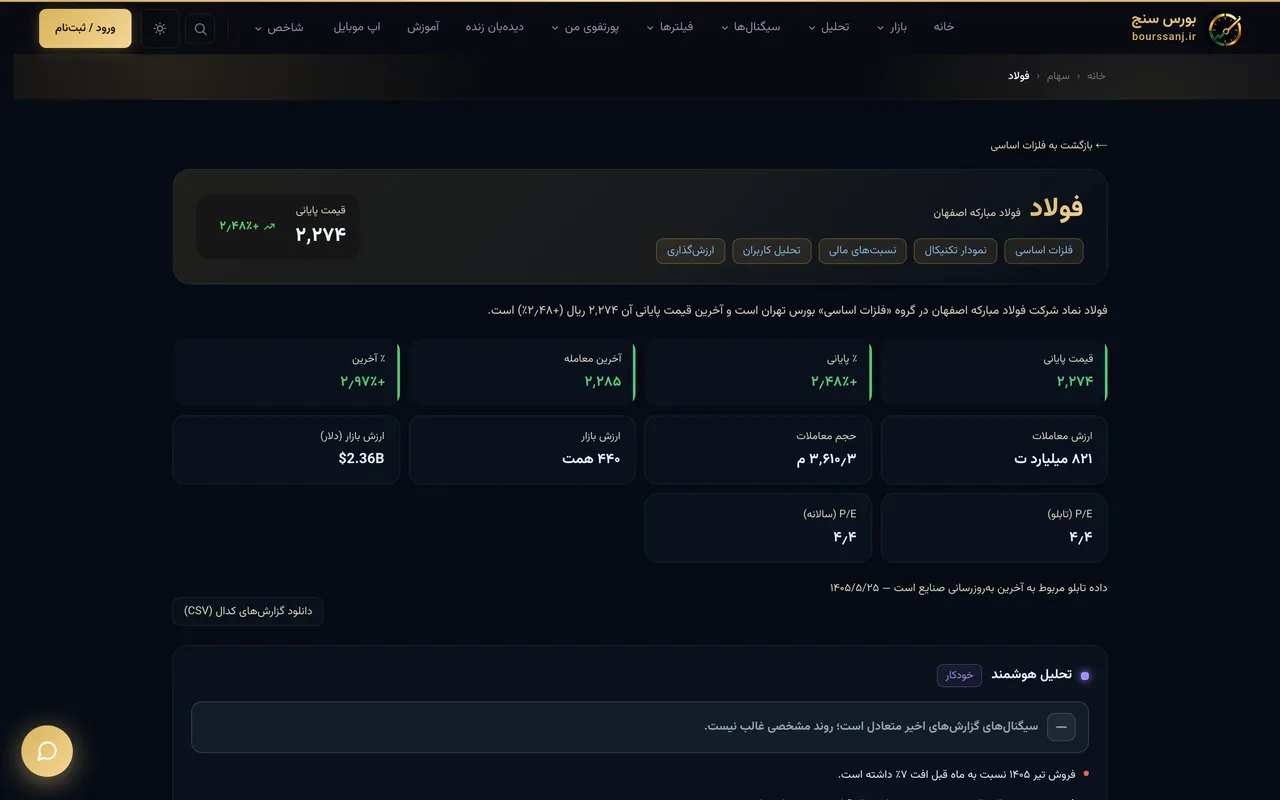
Task: Open the نسبت‌های مالی chip
Action: pyautogui.click(x=862, y=251)
